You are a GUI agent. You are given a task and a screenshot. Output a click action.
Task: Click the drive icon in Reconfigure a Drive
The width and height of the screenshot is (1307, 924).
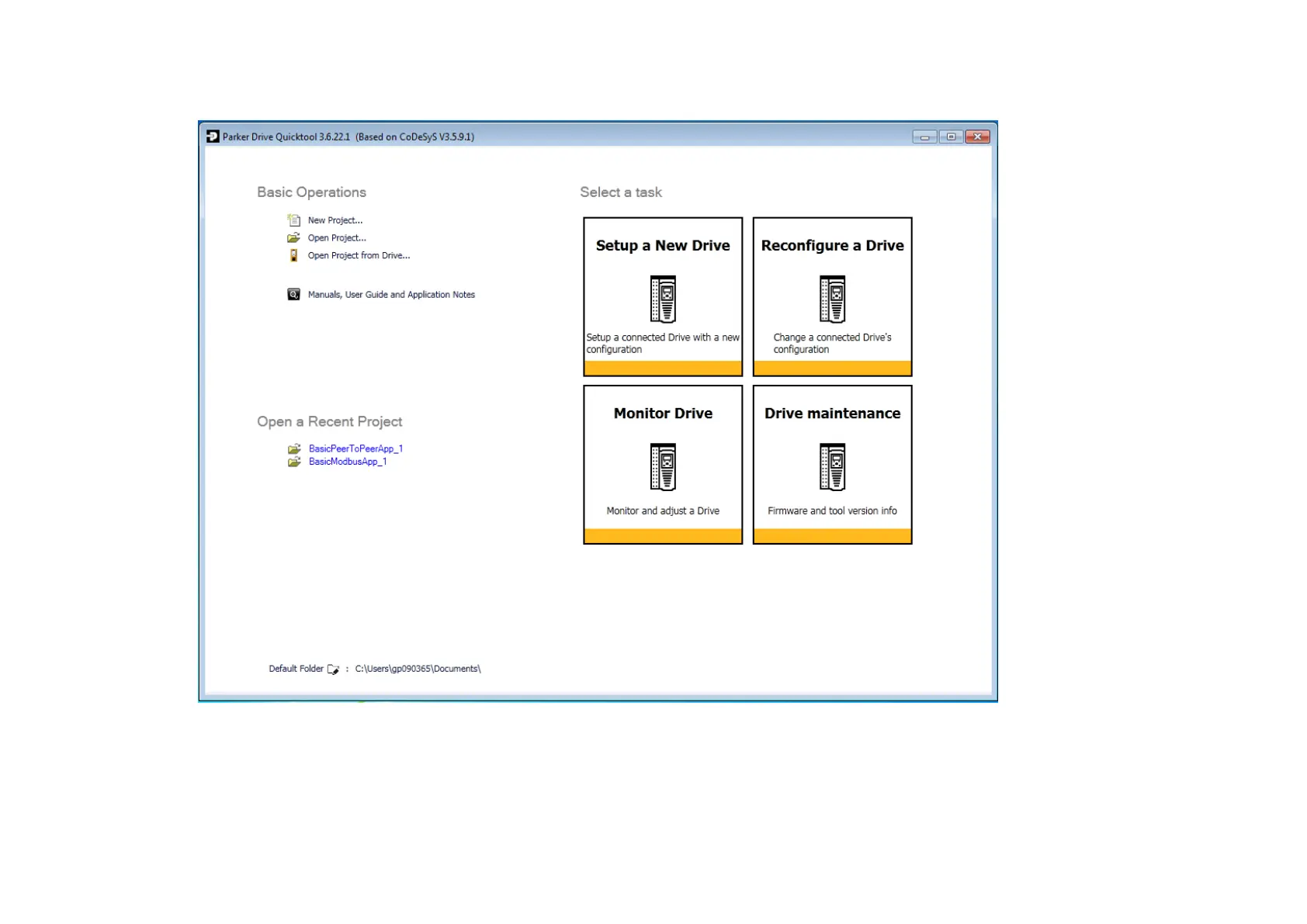(x=832, y=299)
